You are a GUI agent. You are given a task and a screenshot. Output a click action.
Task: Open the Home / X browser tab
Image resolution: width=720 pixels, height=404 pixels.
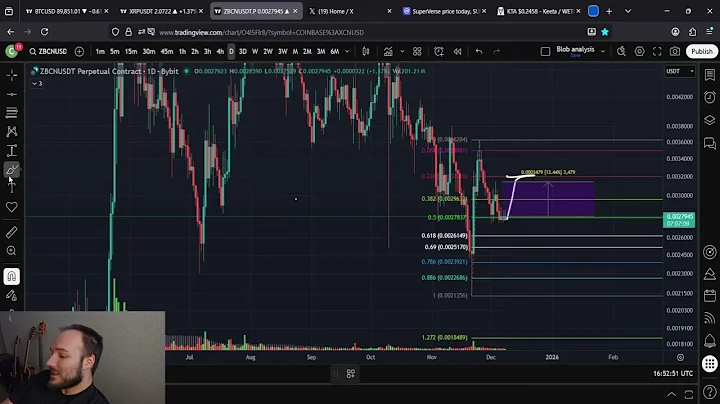349,11
